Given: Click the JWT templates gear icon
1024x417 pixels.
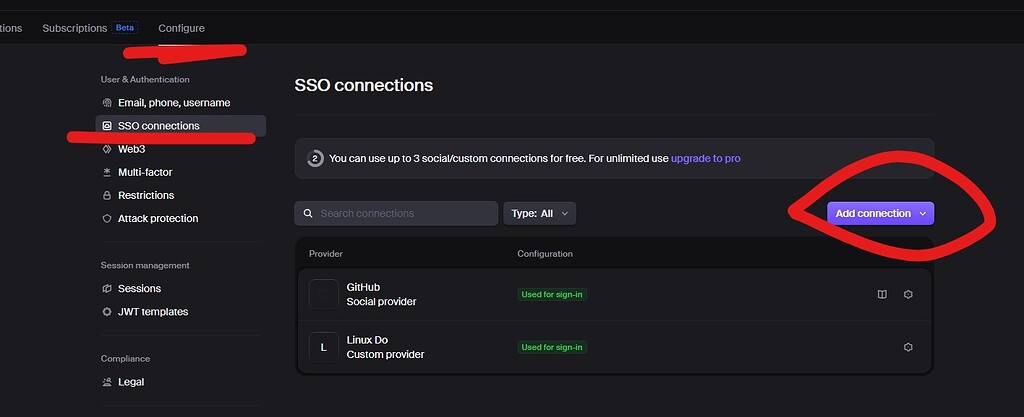Looking at the screenshot, I should click(107, 312).
